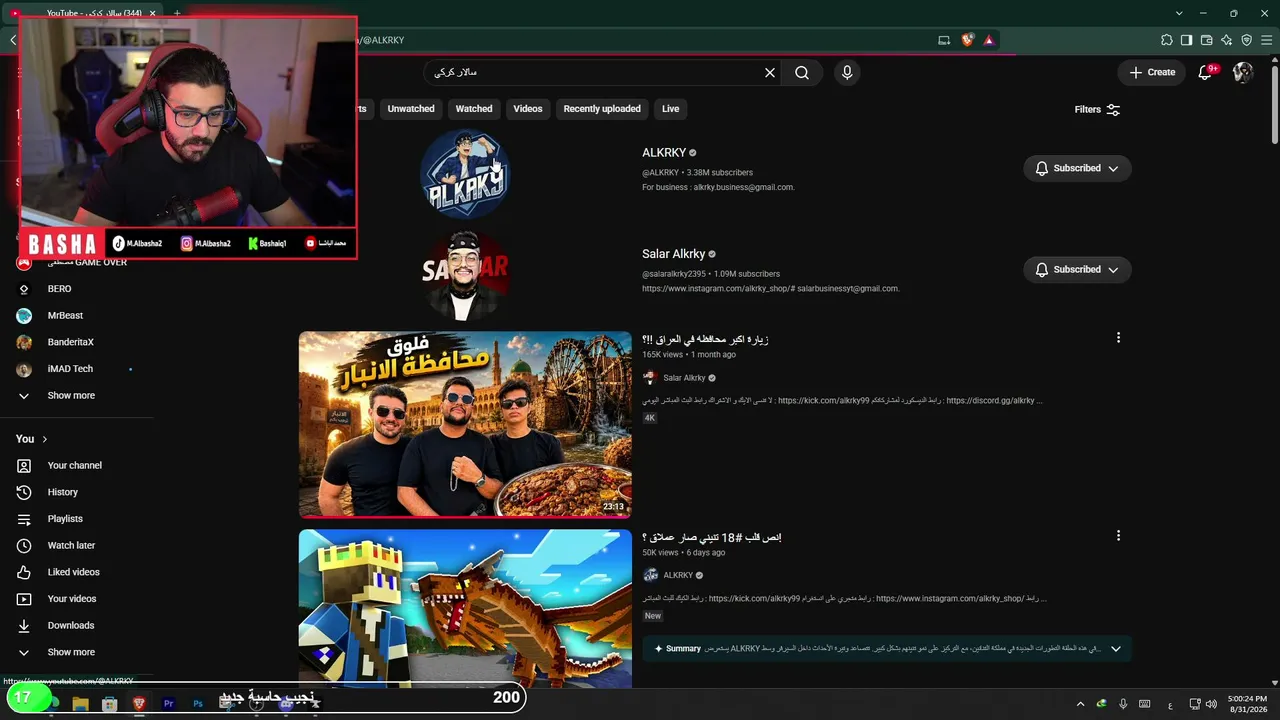Open the search Filters panel
This screenshot has width=1280, height=720.
(1097, 109)
